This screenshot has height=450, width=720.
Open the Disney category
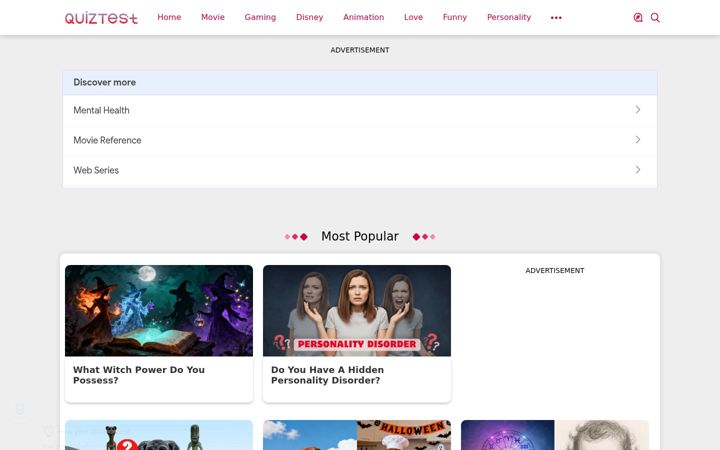(x=309, y=17)
